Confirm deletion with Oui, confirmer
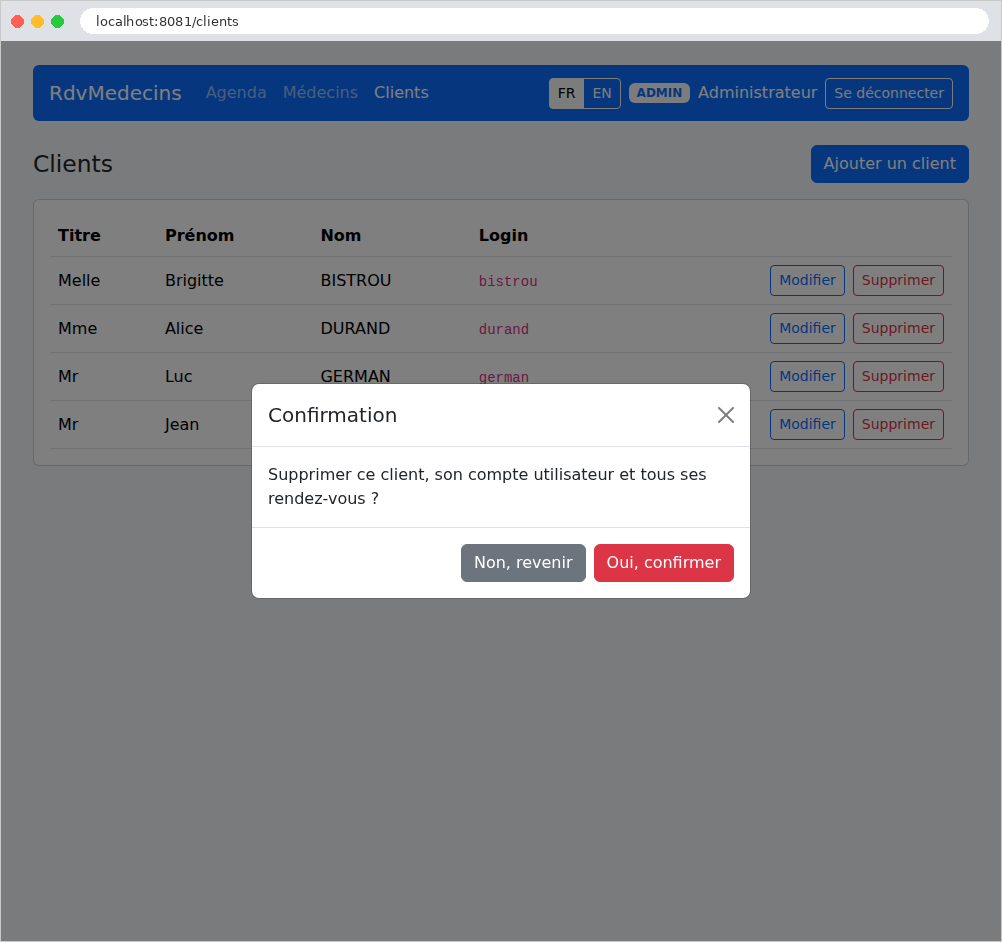Image resolution: width=1002 pixels, height=942 pixels. tap(663, 563)
